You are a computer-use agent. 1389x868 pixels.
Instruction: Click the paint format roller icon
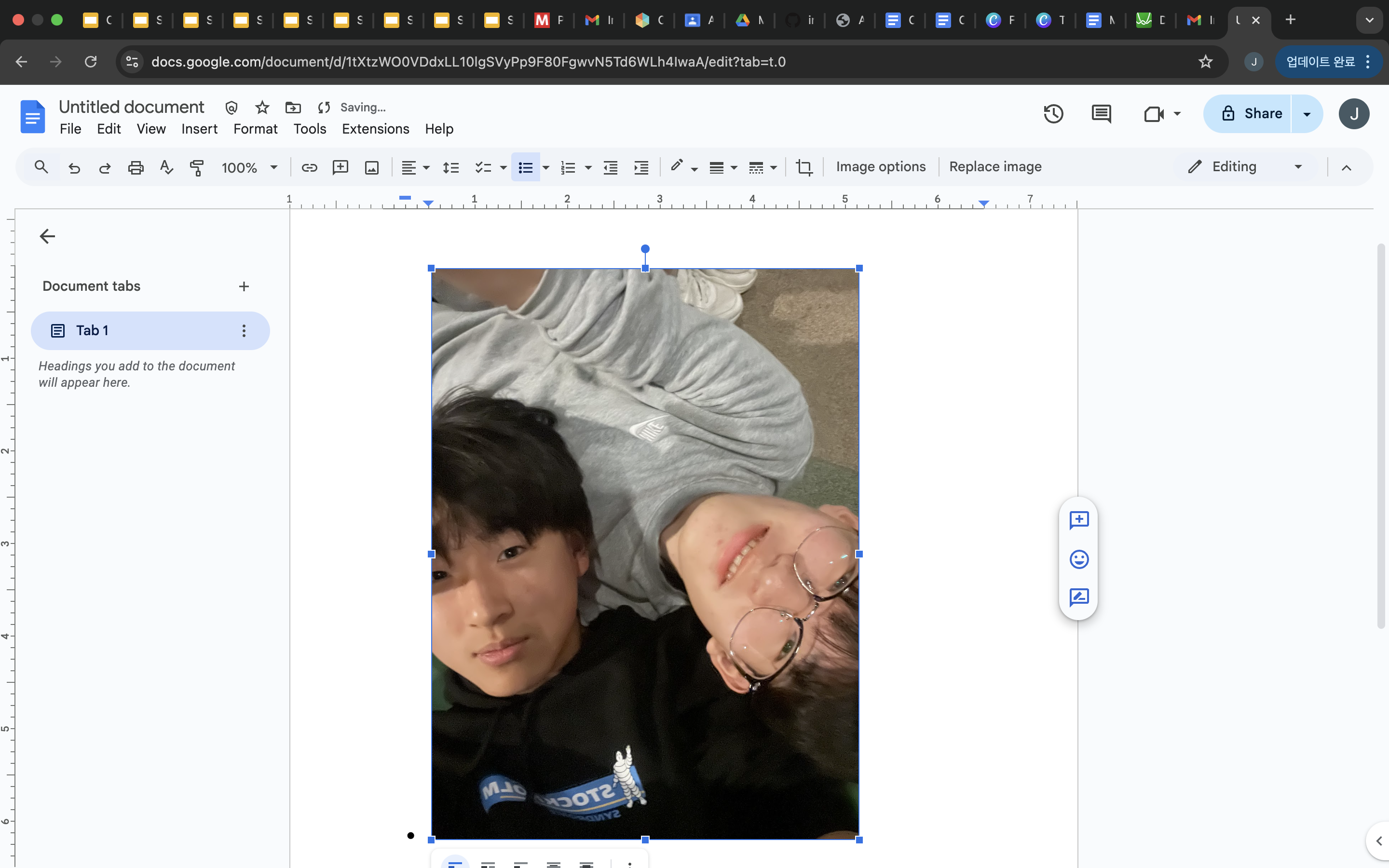(197, 167)
